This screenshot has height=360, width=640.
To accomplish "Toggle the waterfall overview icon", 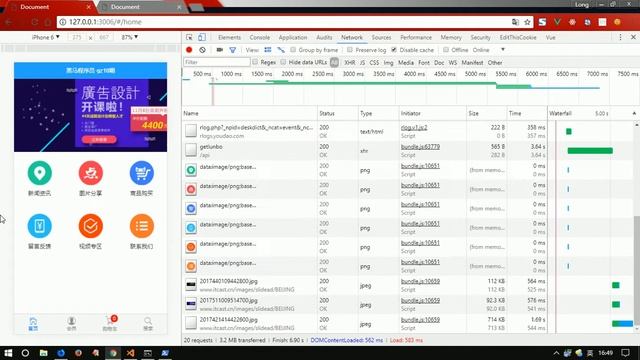I will coord(281,50).
